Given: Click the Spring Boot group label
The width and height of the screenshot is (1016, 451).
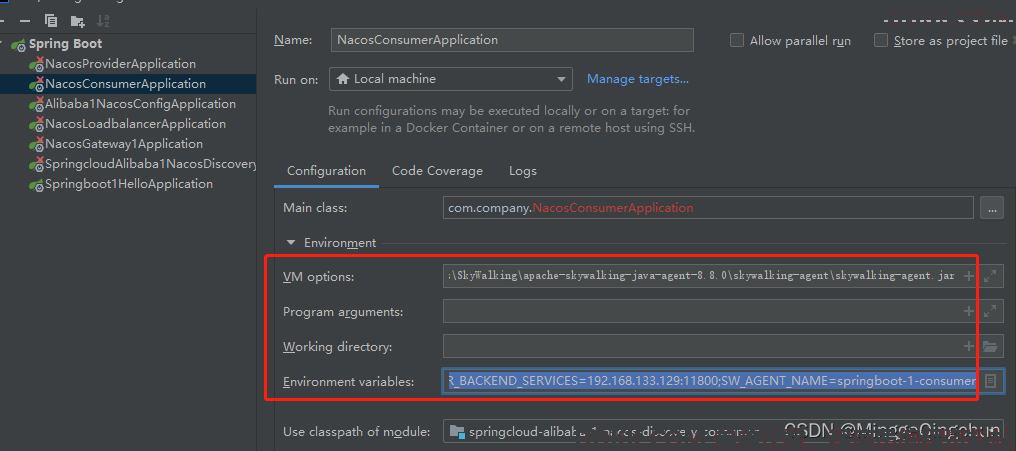Looking at the screenshot, I should tap(65, 44).
